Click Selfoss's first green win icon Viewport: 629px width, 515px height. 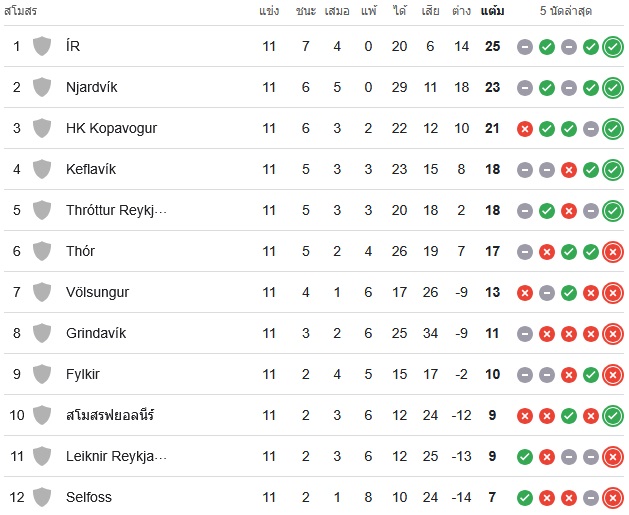(525, 498)
